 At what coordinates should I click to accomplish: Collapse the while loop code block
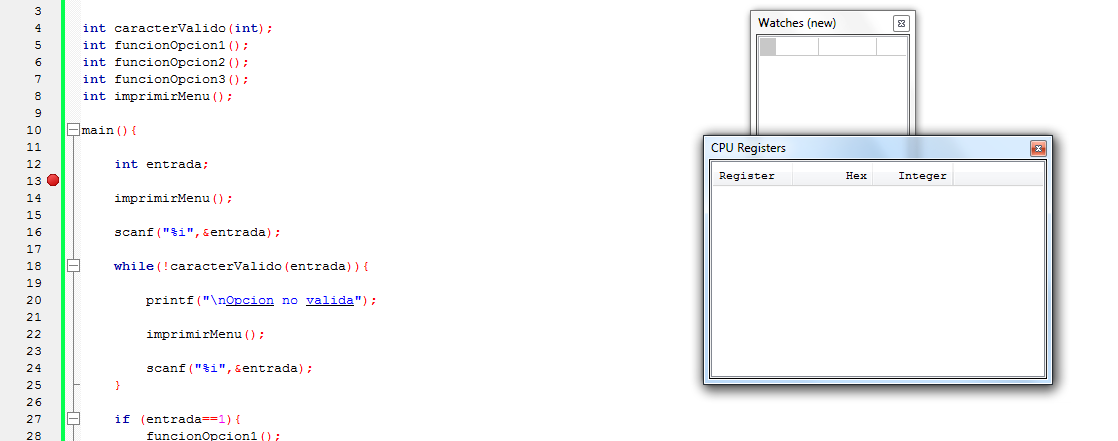coord(72,266)
